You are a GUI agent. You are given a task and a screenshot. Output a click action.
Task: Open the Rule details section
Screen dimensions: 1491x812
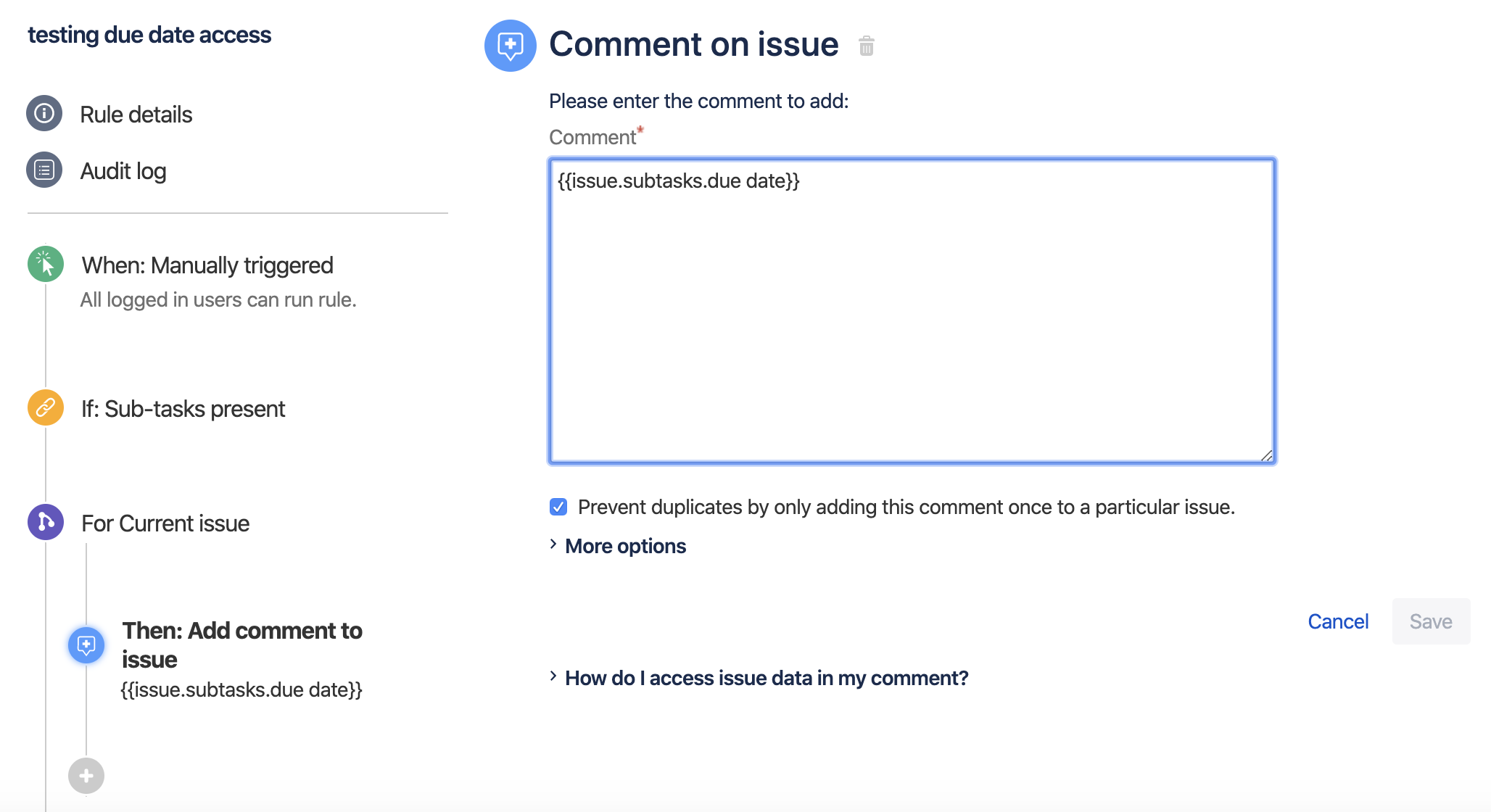pos(136,115)
